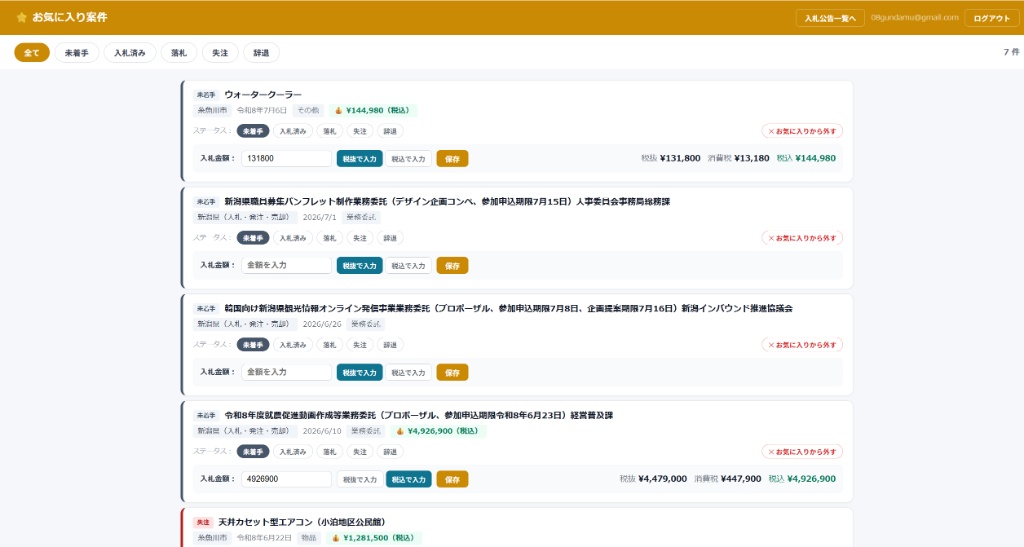Set ウォータークーラー status to 未着手
Screen dimensions: 1024x547
pos(253,131)
